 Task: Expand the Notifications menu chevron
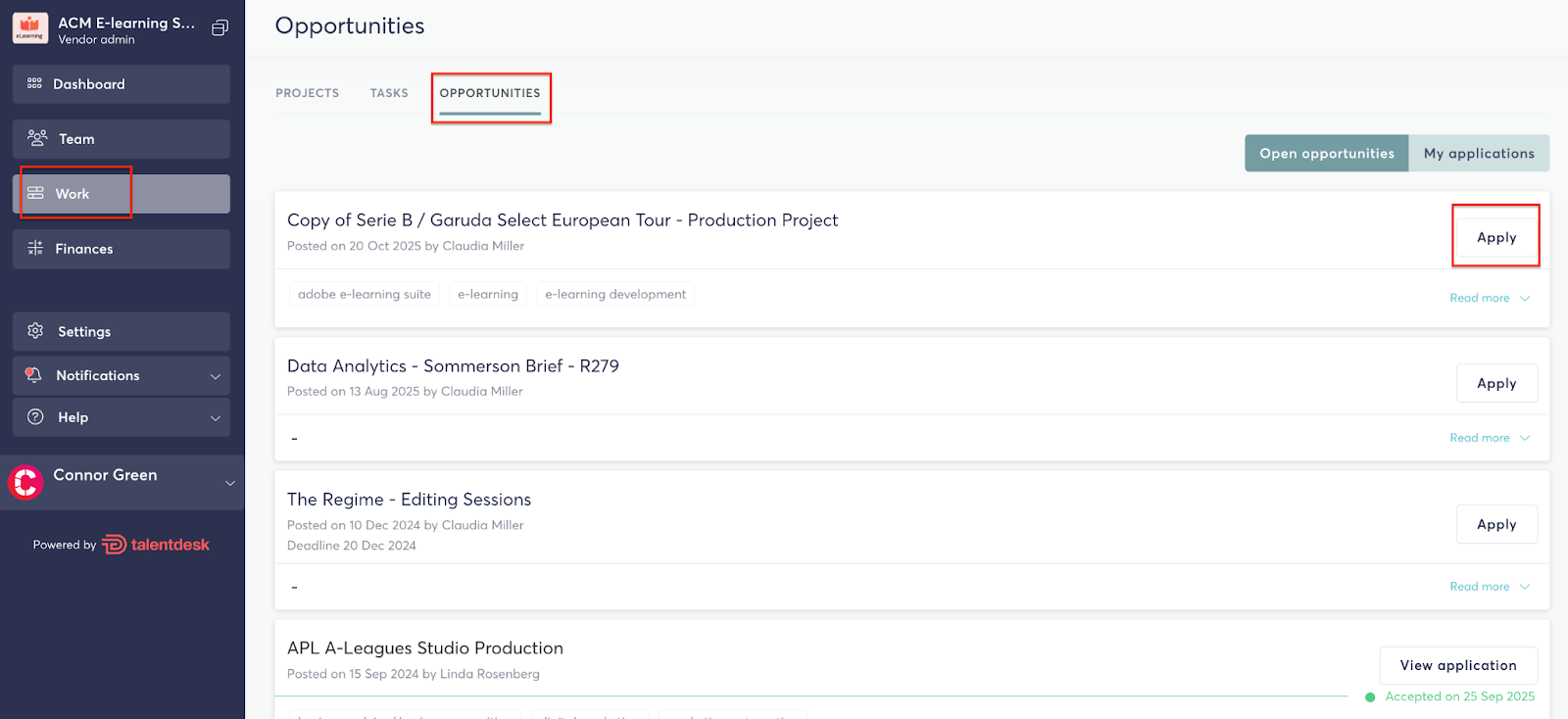(216, 376)
